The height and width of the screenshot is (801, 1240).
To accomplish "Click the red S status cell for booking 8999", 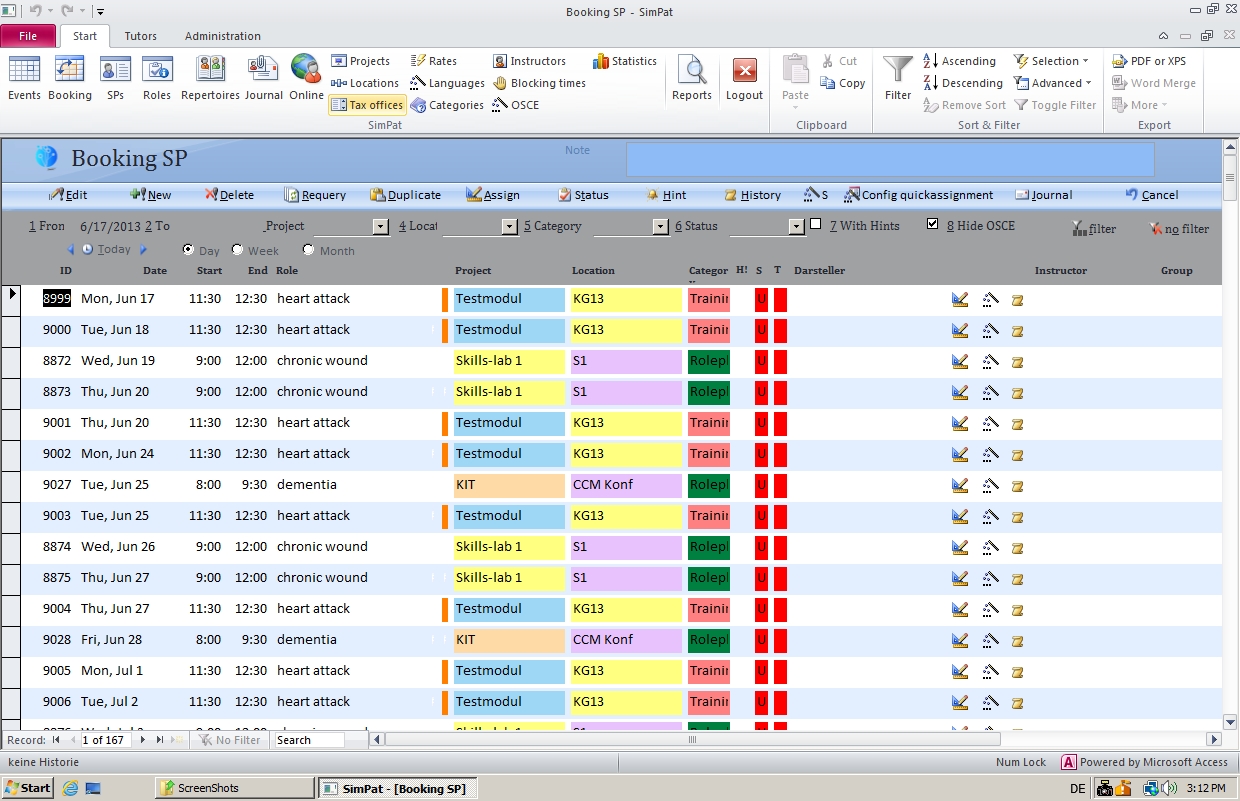I will 761,299.
